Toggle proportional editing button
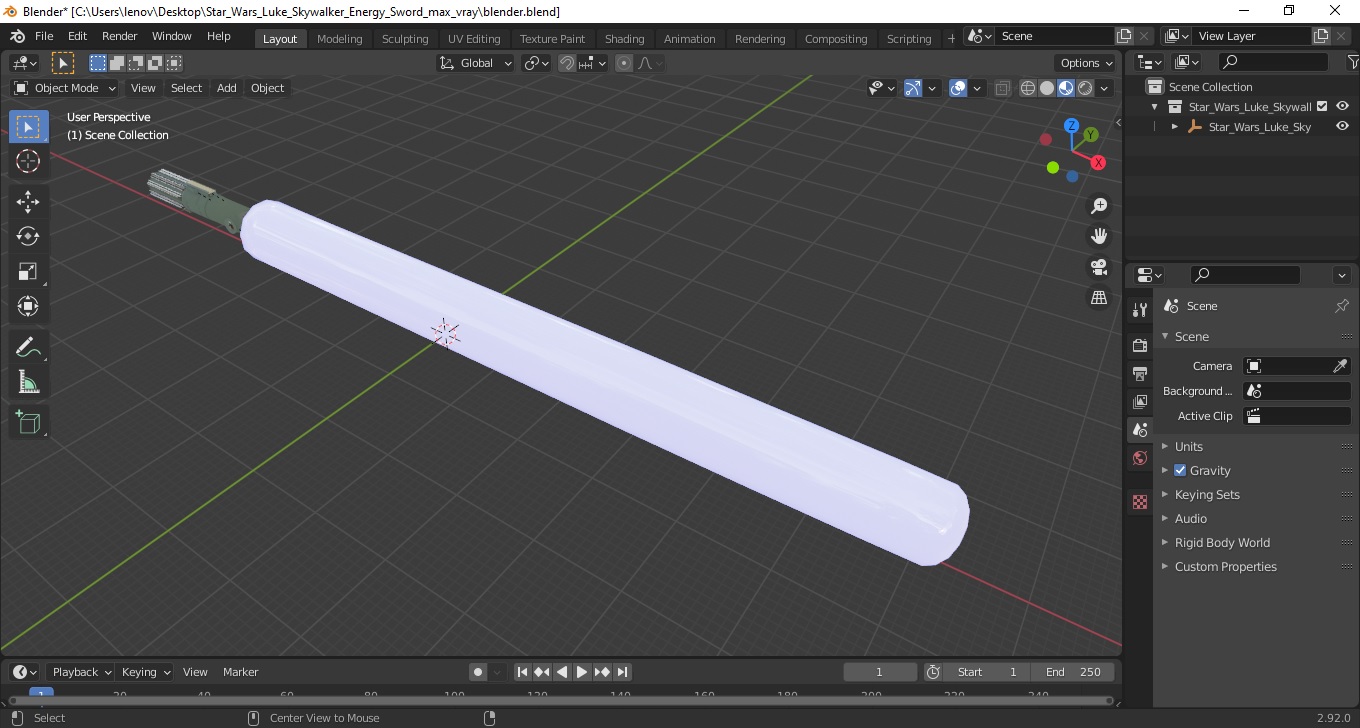Image resolution: width=1360 pixels, height=728 pixels. (624, 63)
